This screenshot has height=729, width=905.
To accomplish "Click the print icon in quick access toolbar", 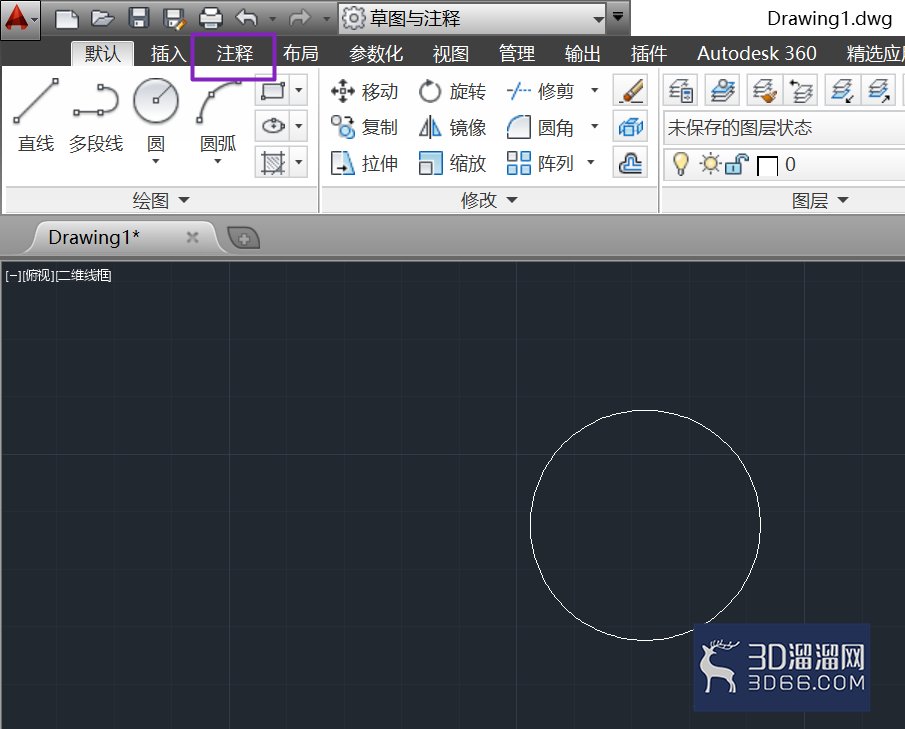I will 210,18.
